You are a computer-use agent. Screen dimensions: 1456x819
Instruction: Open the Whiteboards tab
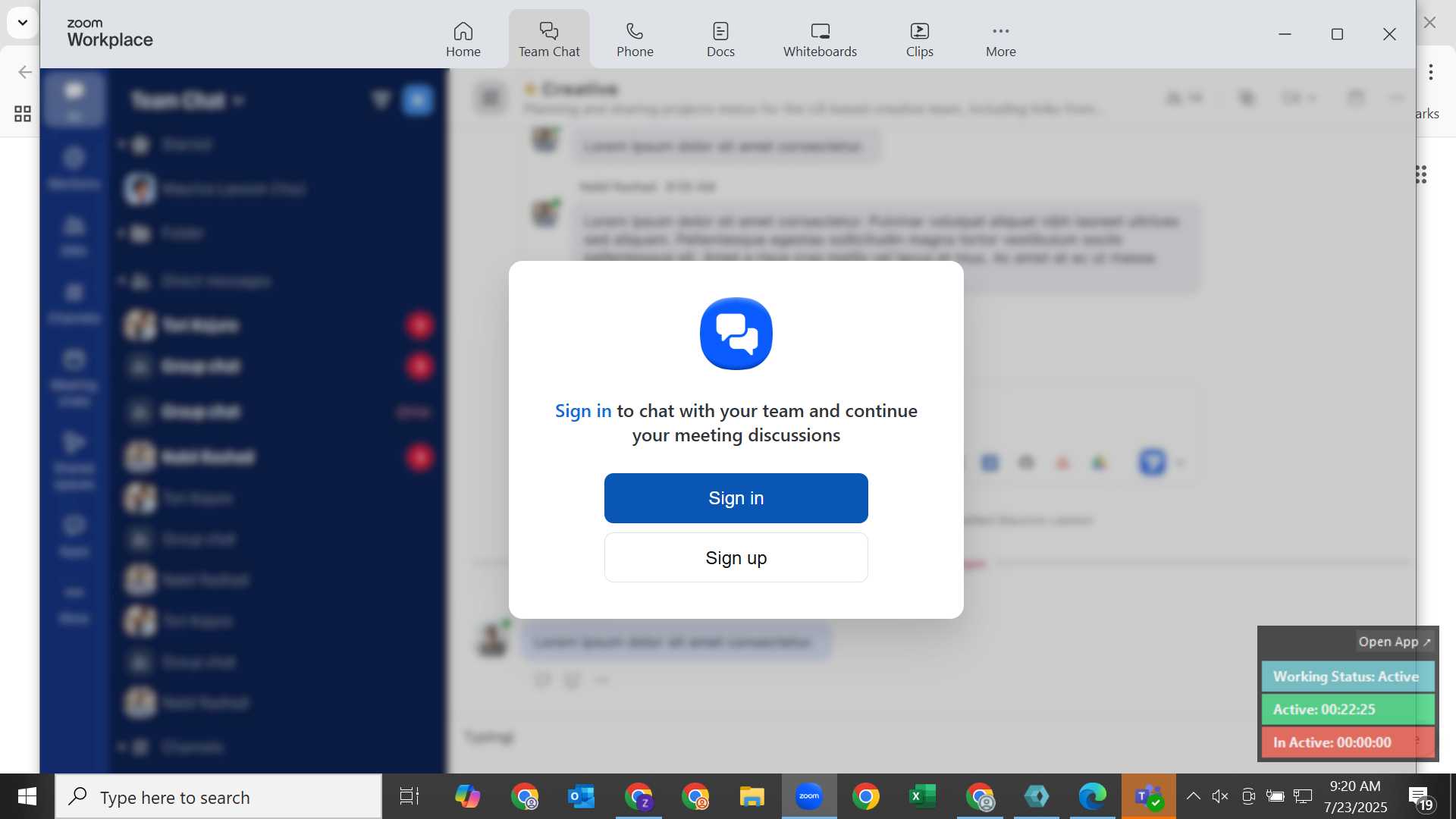[820, 39]
